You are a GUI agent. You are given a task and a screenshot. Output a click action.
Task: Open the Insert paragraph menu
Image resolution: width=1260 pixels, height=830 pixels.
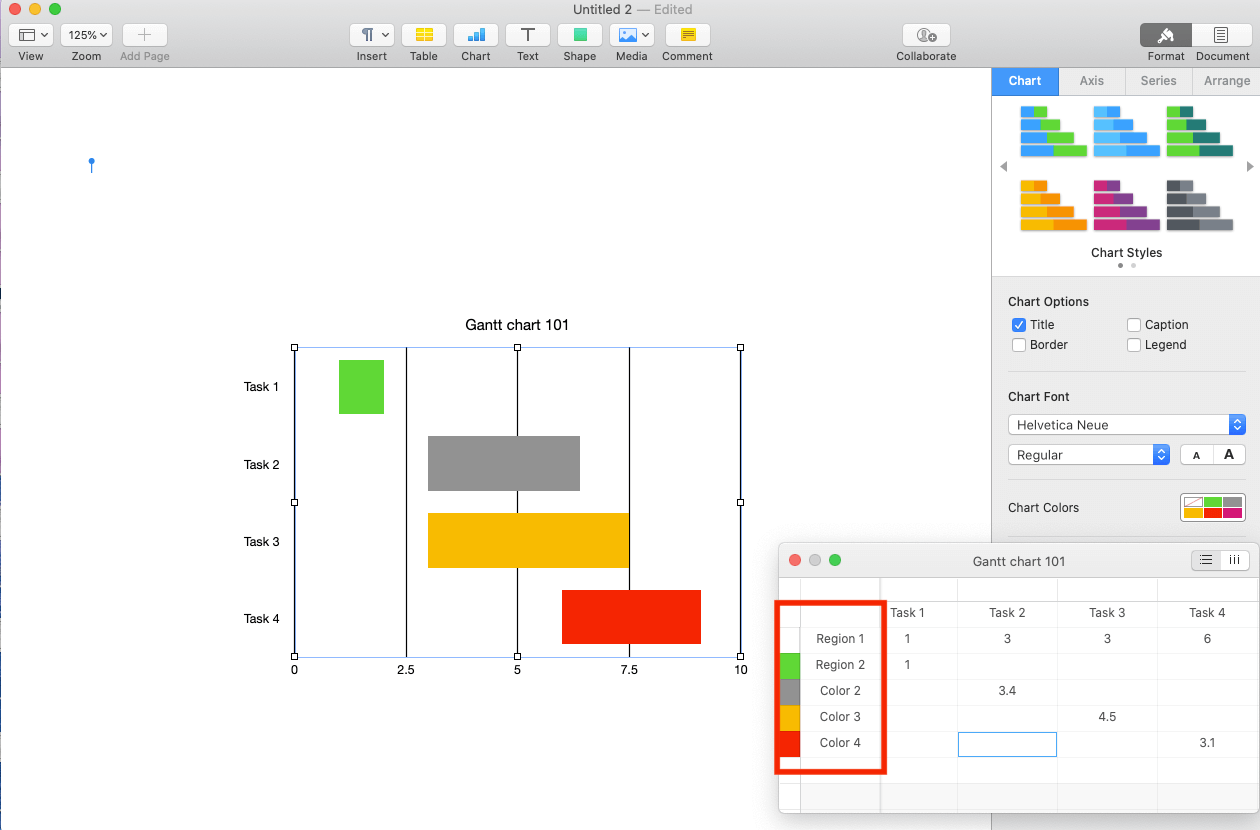point(371,34)
